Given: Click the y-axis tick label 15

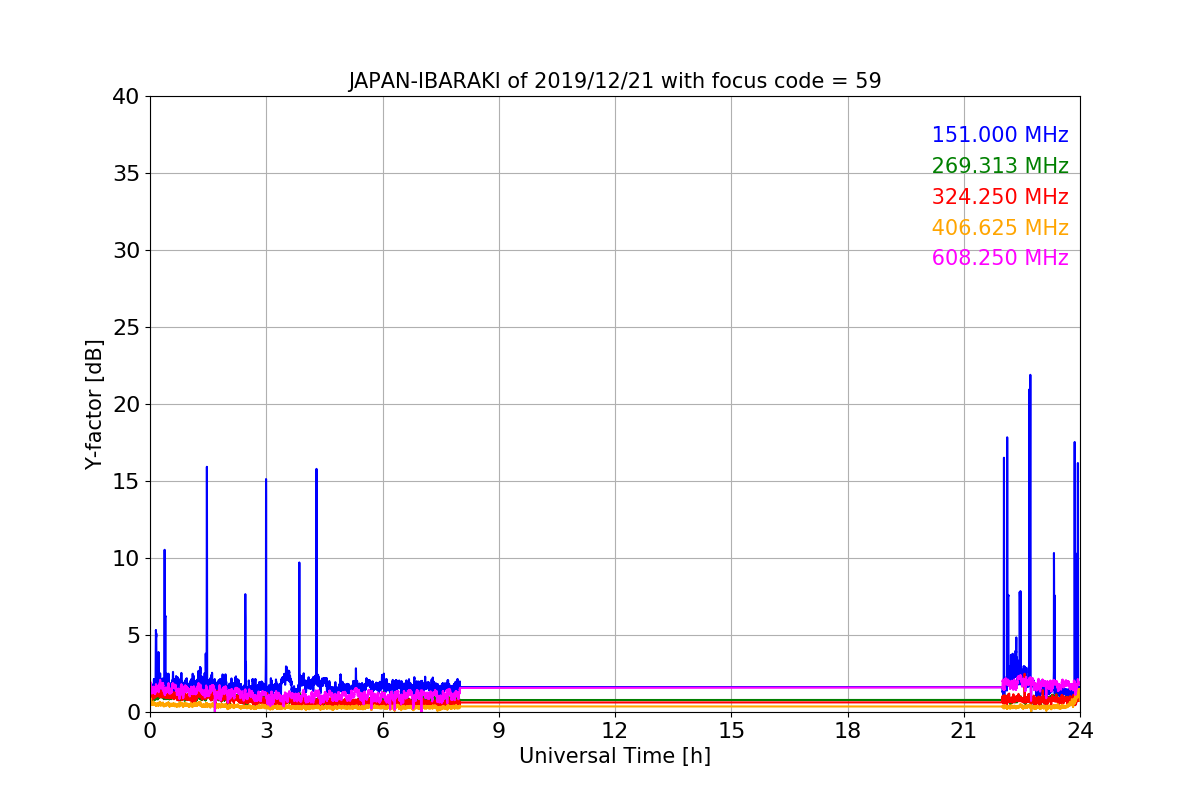Looking at the screenshot, I should (126, 482).
